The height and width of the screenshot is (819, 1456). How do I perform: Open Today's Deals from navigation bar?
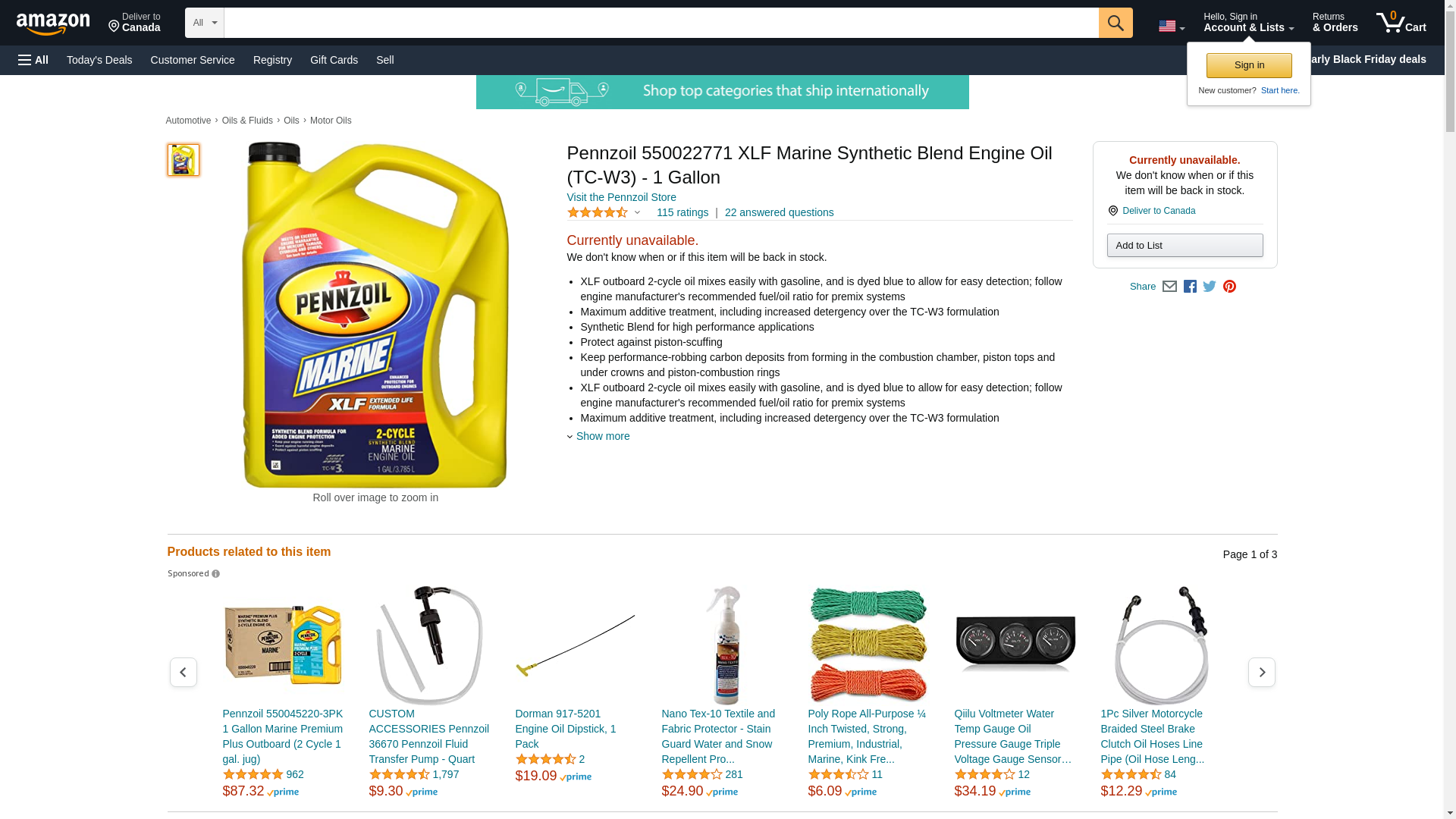coord(99,60)
